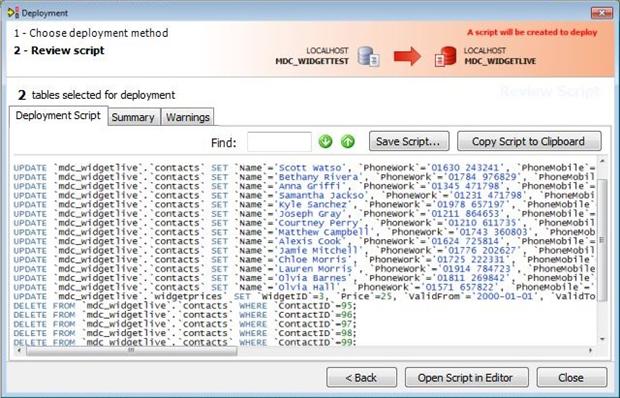The height and width of the screenshot is (398, 620).
Task: Click the MDC_WIDGETTEST source database icon
Action: tap(369, 57)
